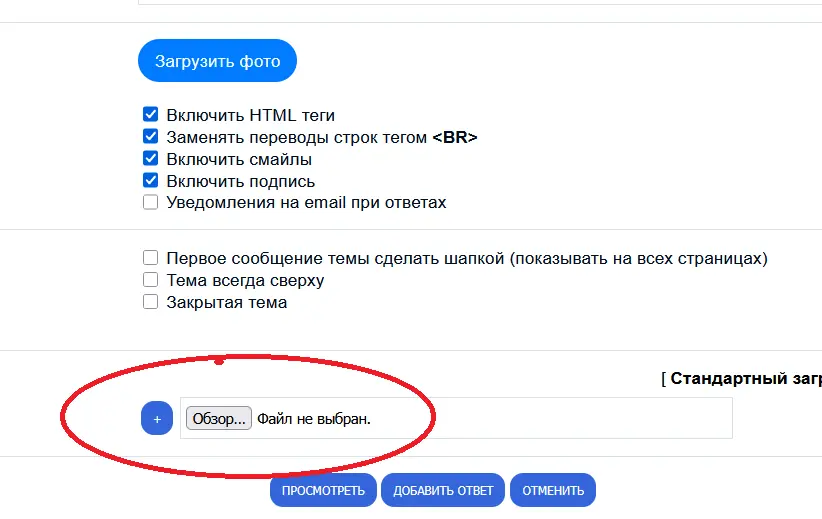Tick the Закрытая тема checkbox
Image resolution: width=822 pixels, height=519 pixels.
coord(151,302)
